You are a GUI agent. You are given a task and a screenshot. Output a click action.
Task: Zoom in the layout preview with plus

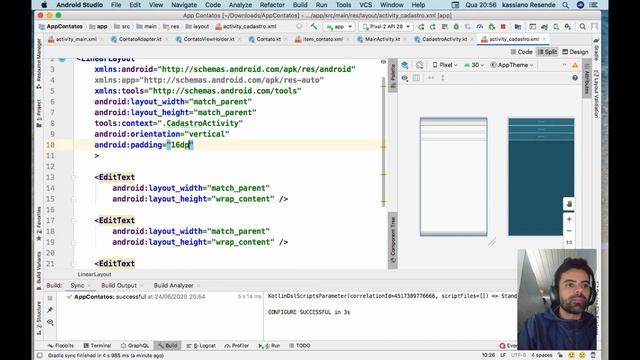click(569, 219)
